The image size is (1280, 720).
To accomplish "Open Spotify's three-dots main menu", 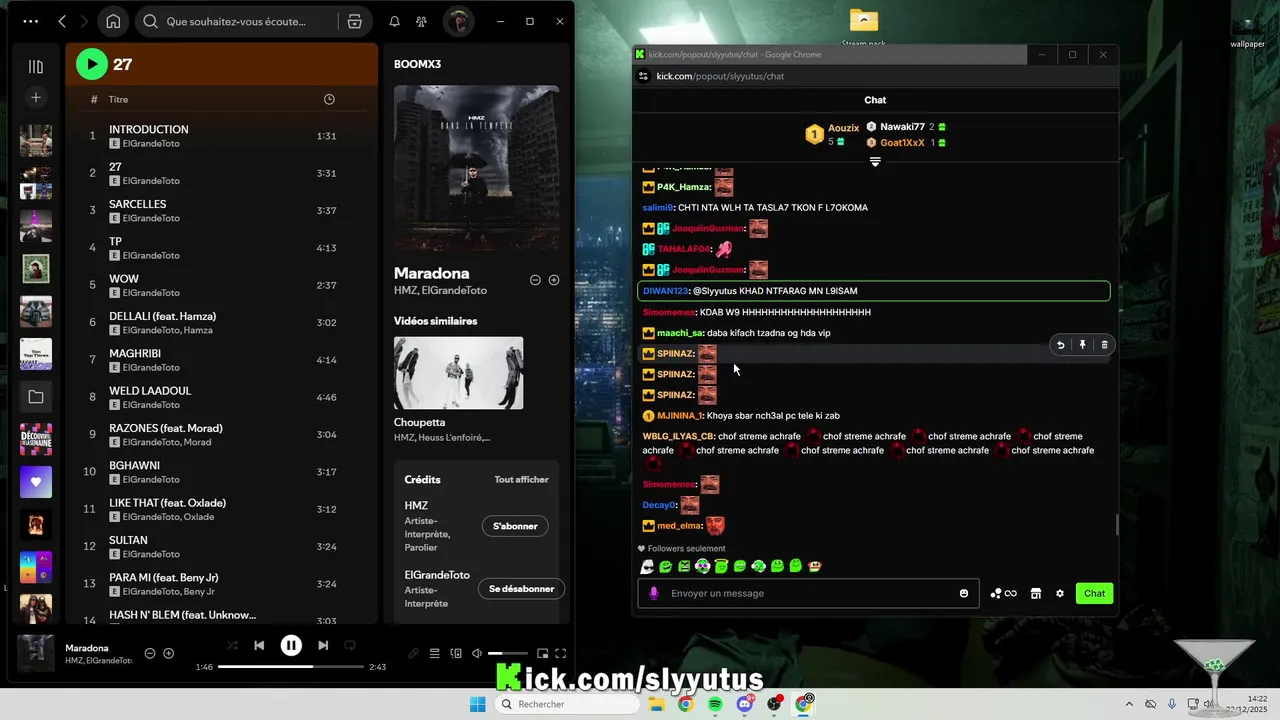I will [31, 21].
